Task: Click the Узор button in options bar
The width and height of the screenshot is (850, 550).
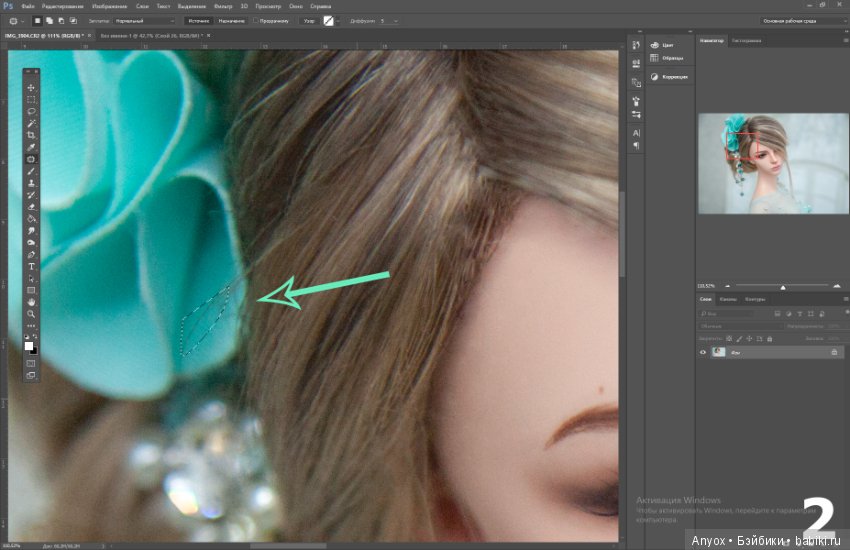Action: click(309, 21)
